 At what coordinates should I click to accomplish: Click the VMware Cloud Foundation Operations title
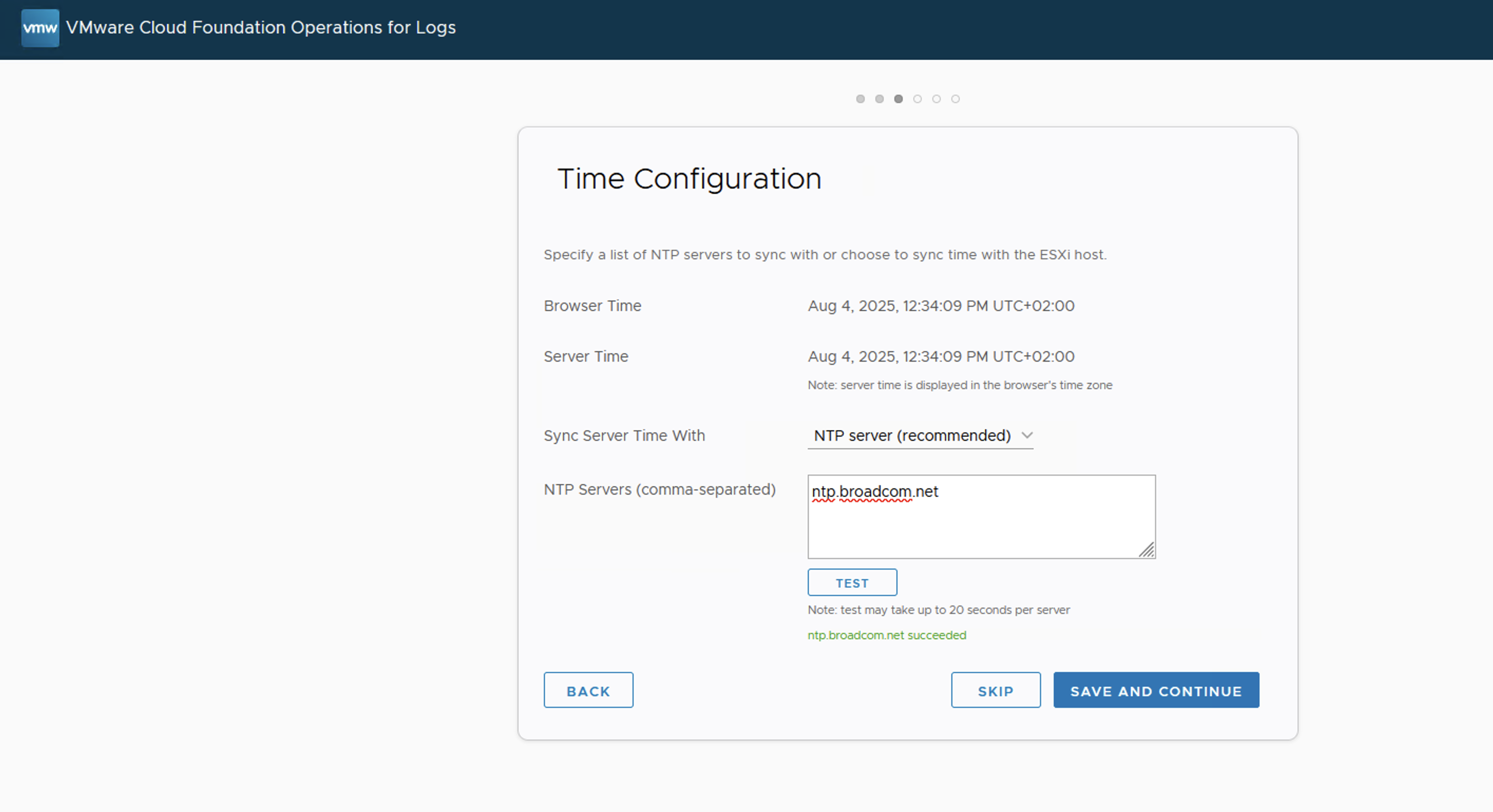pos(261,27)
